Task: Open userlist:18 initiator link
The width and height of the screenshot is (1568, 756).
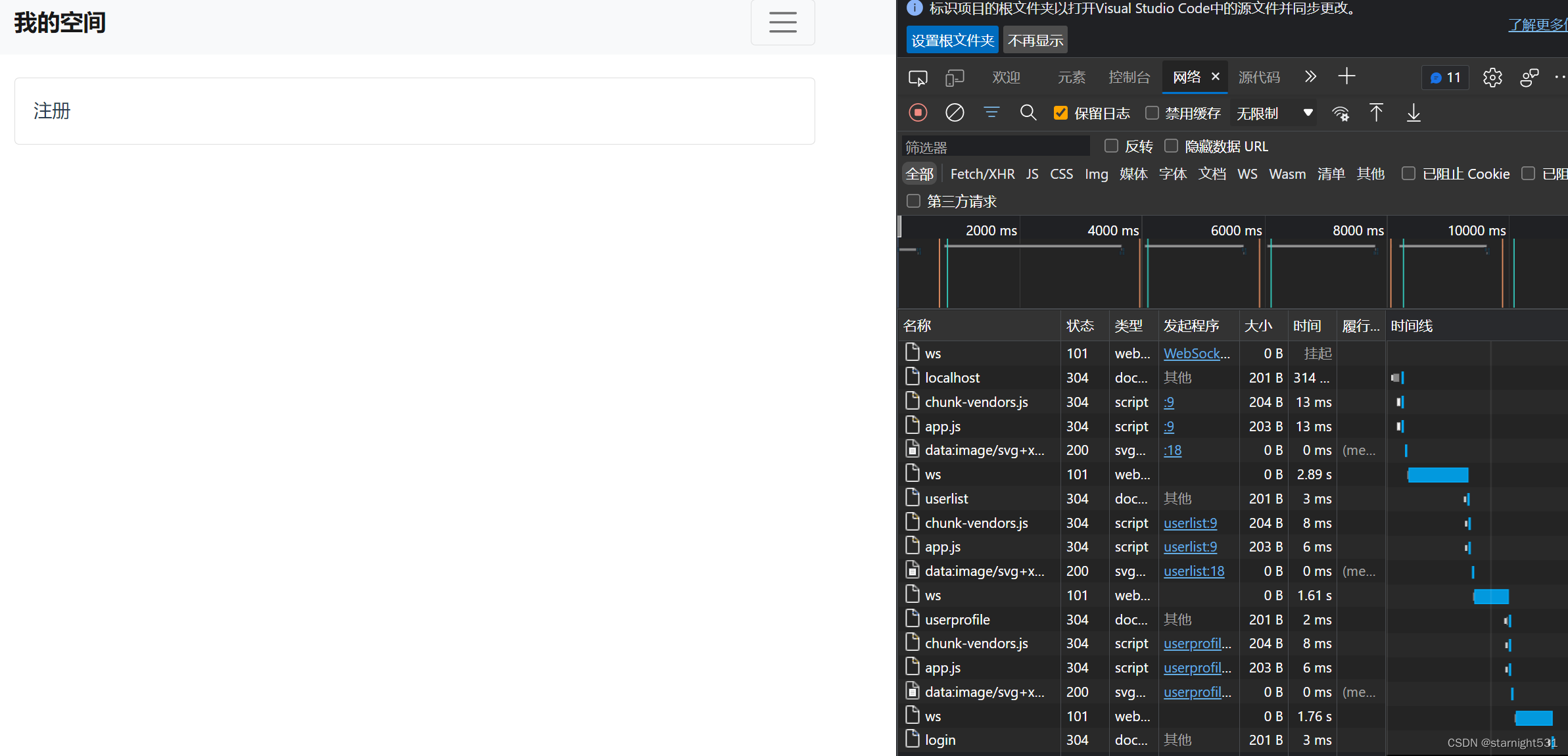Action: point(1194,571)
